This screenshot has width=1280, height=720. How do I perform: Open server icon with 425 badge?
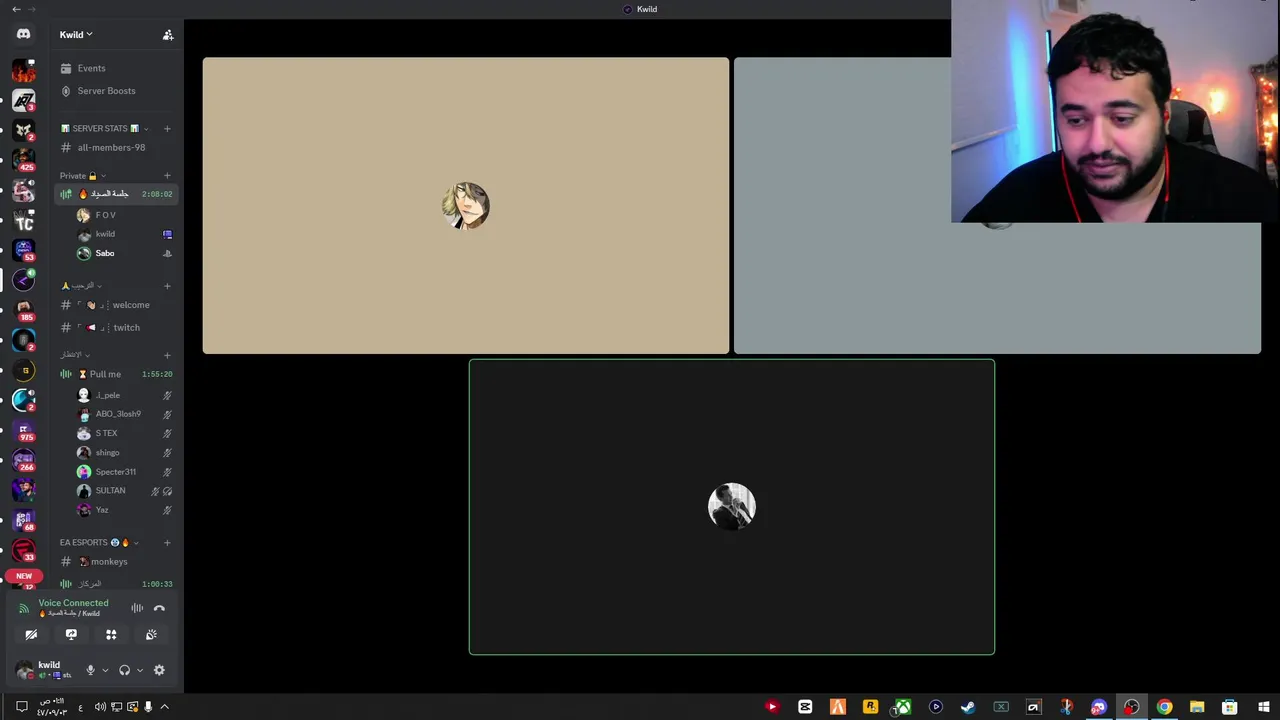23,160
